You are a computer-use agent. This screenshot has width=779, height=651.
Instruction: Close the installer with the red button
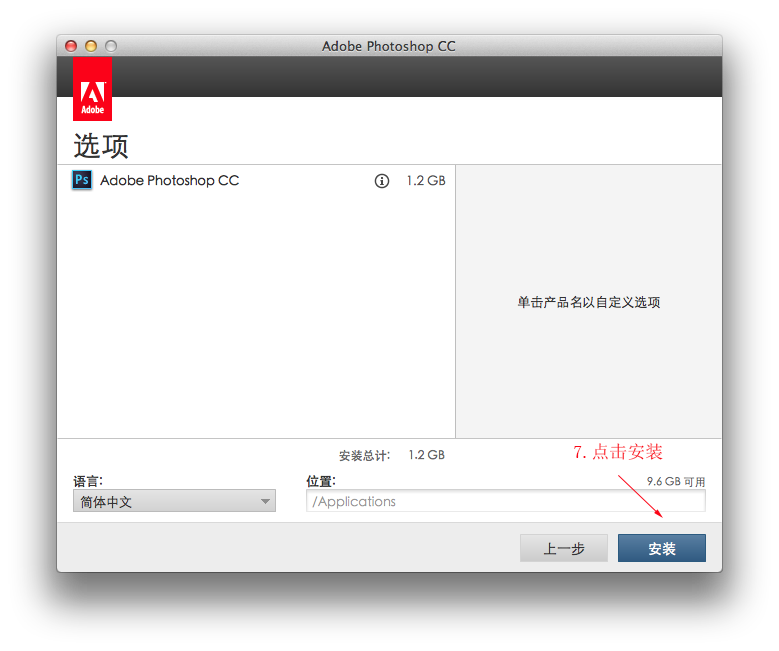click(x=71, y=46)
